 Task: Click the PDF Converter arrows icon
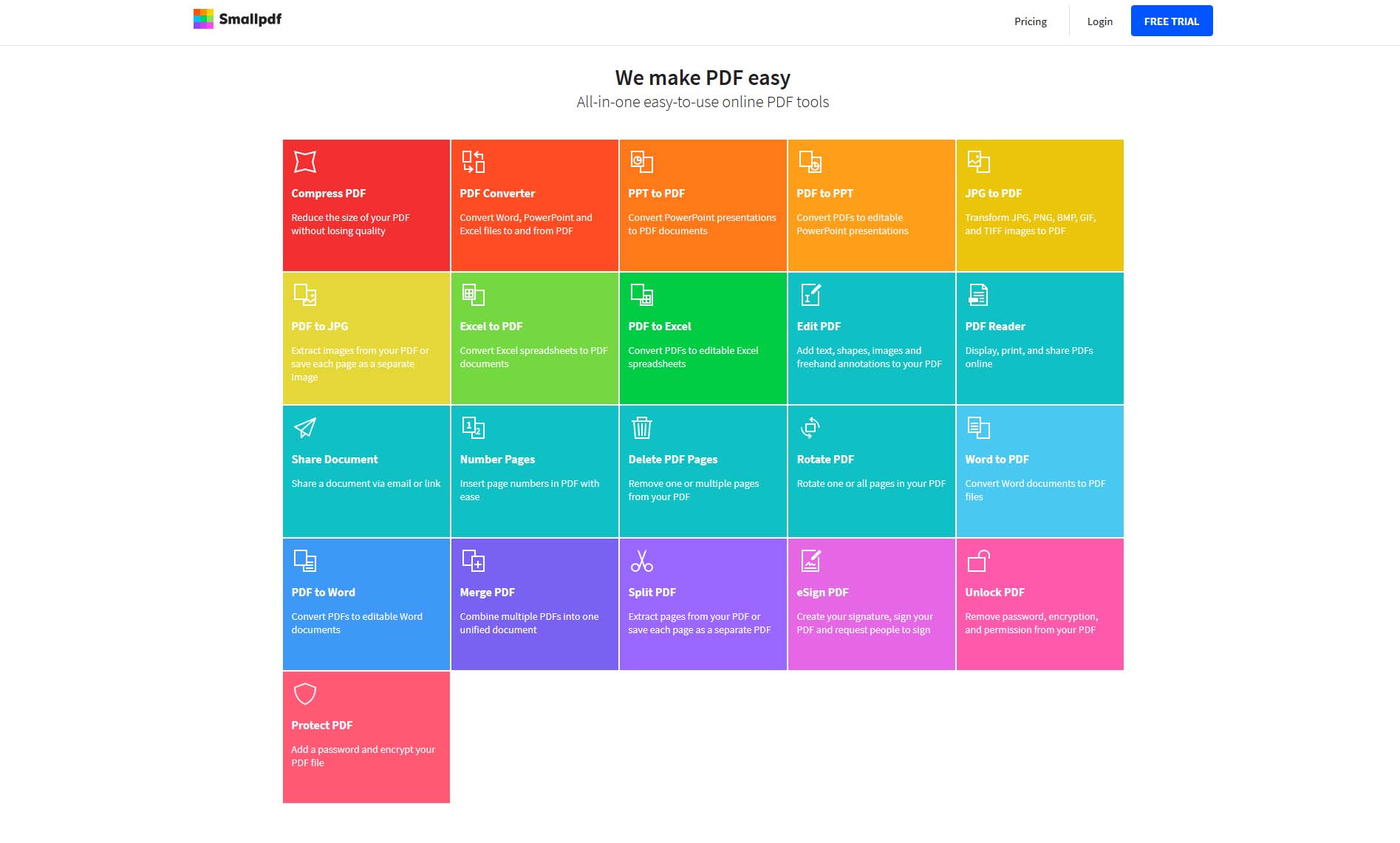473,162
